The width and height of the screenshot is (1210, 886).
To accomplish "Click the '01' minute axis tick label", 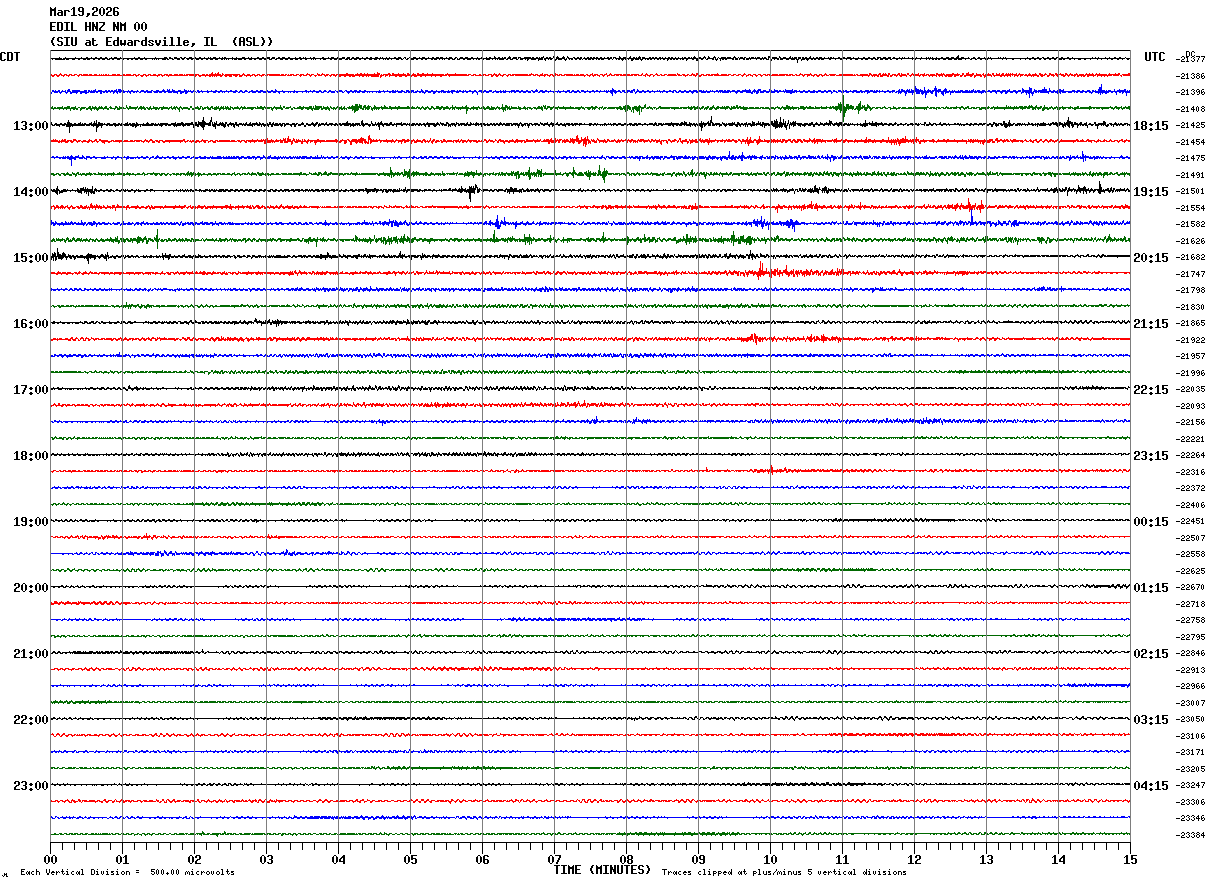I will (x=122, y=859).
